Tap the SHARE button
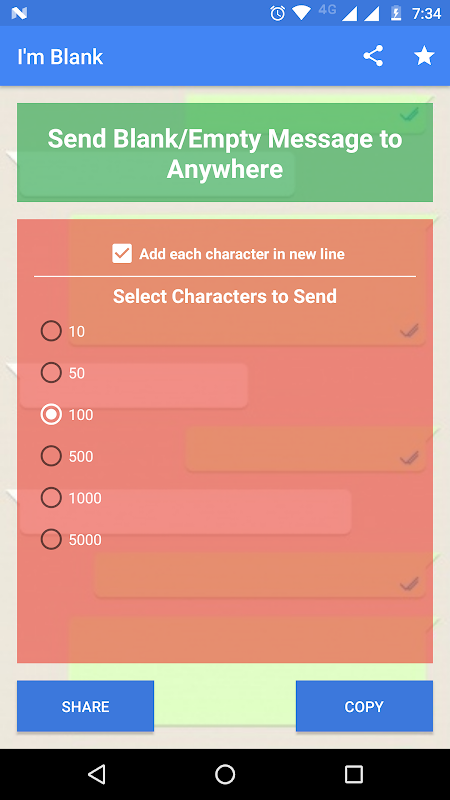The width and height of the screenshot is (450, 800). coord(85,706)
